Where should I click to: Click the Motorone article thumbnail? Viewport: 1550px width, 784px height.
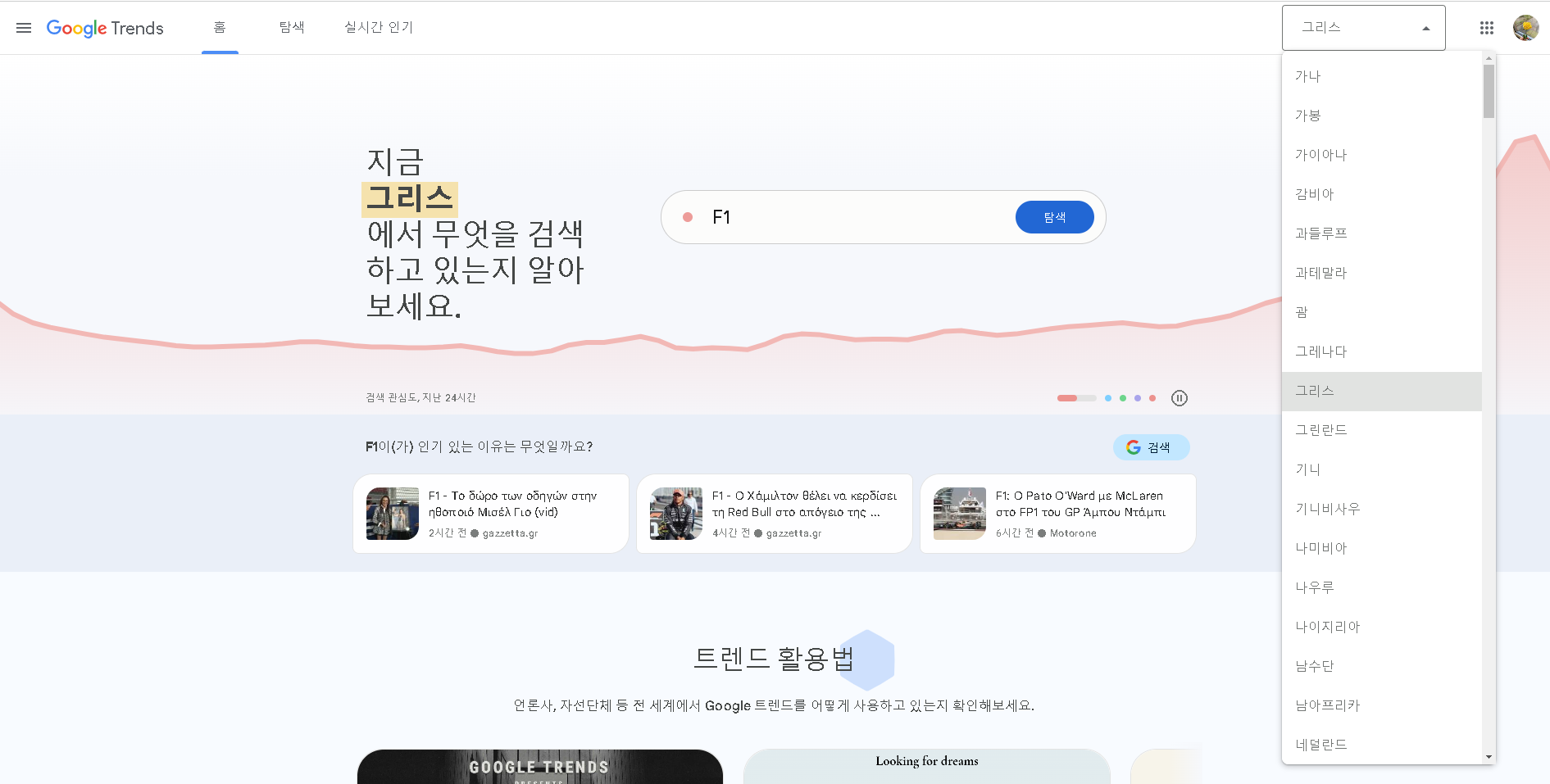[960, 514]
